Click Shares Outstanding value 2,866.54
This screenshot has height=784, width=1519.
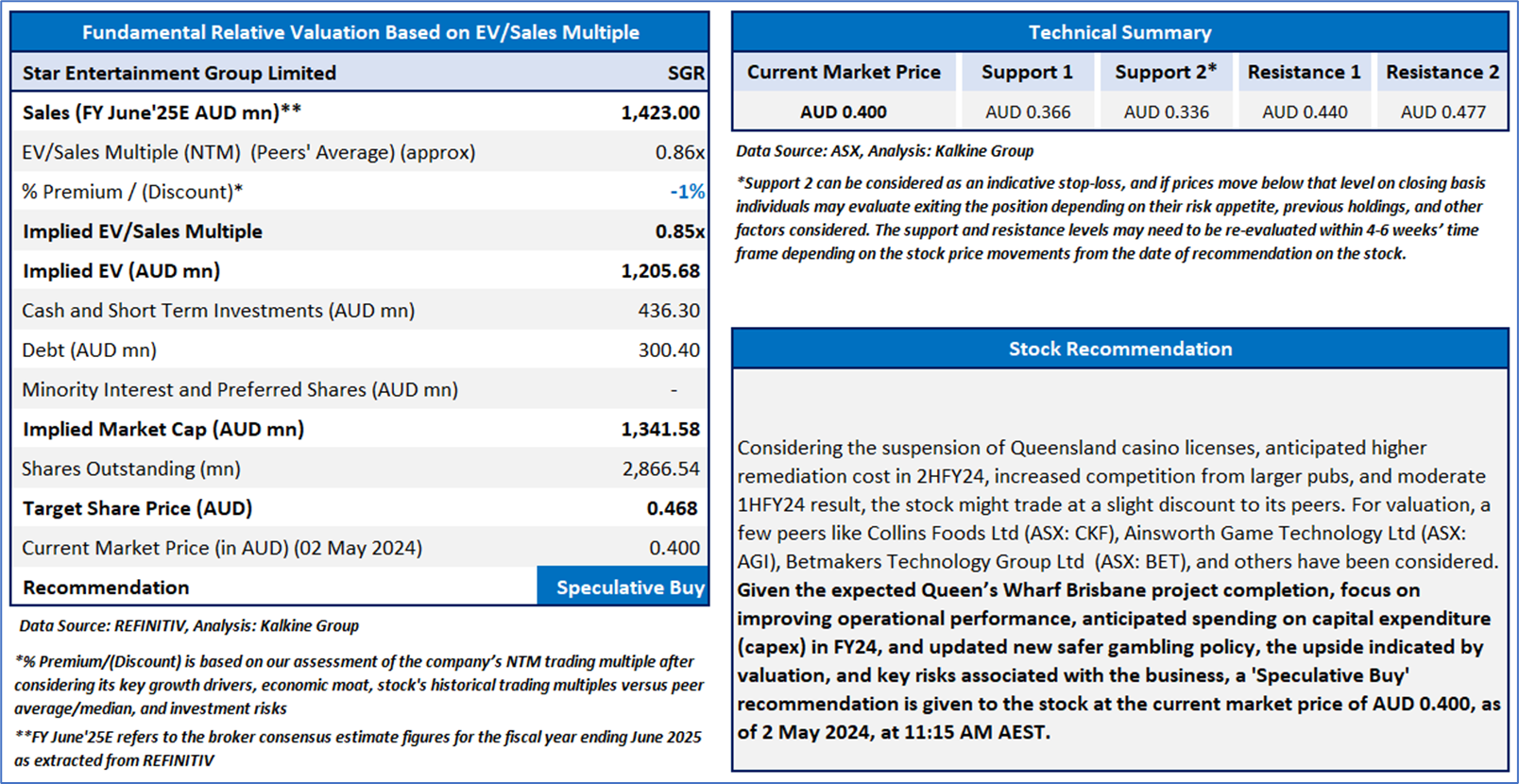pos(661,469)
